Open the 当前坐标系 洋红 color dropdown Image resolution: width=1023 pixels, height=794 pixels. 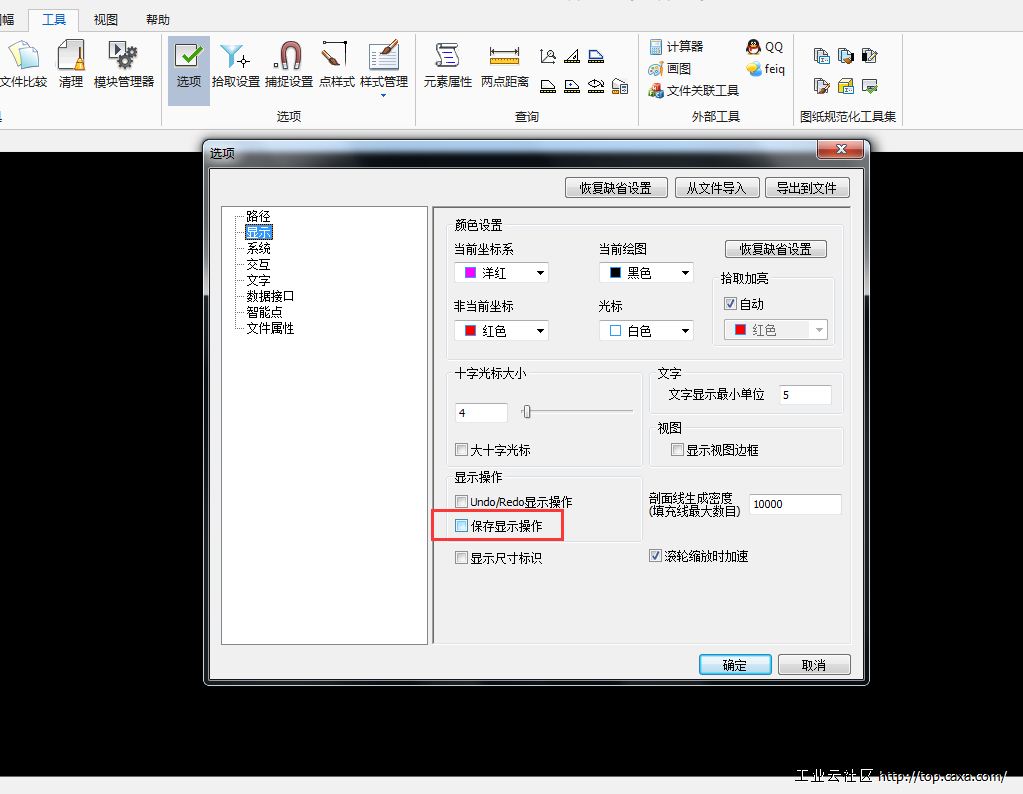(x=501, y=273)
